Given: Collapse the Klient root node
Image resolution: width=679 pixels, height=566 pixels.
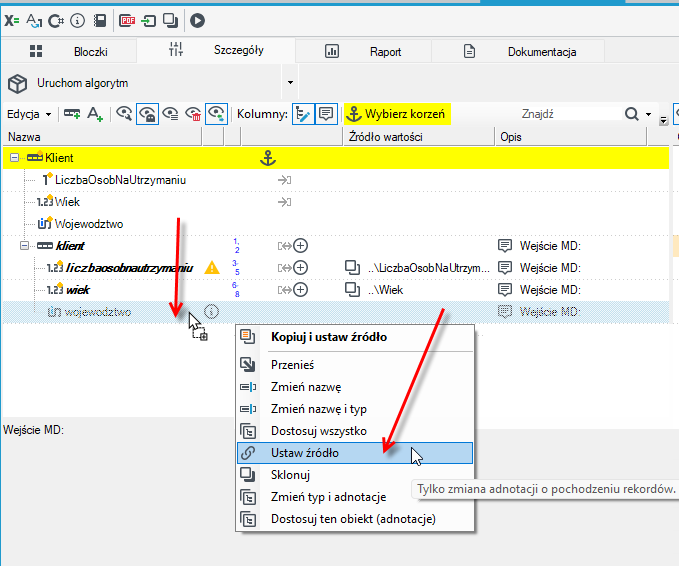Looking at the screenshot, I should (14, 158).
